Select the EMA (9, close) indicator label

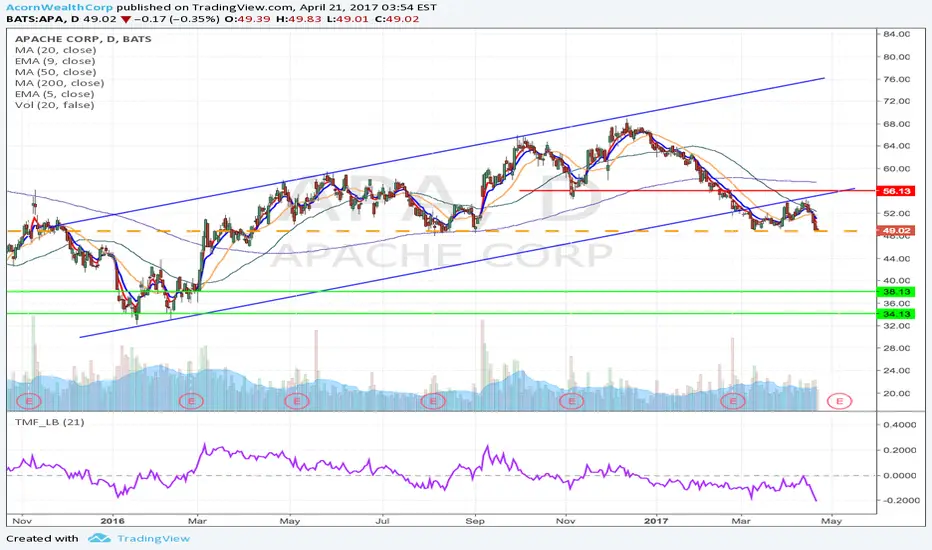pos(55,61)
